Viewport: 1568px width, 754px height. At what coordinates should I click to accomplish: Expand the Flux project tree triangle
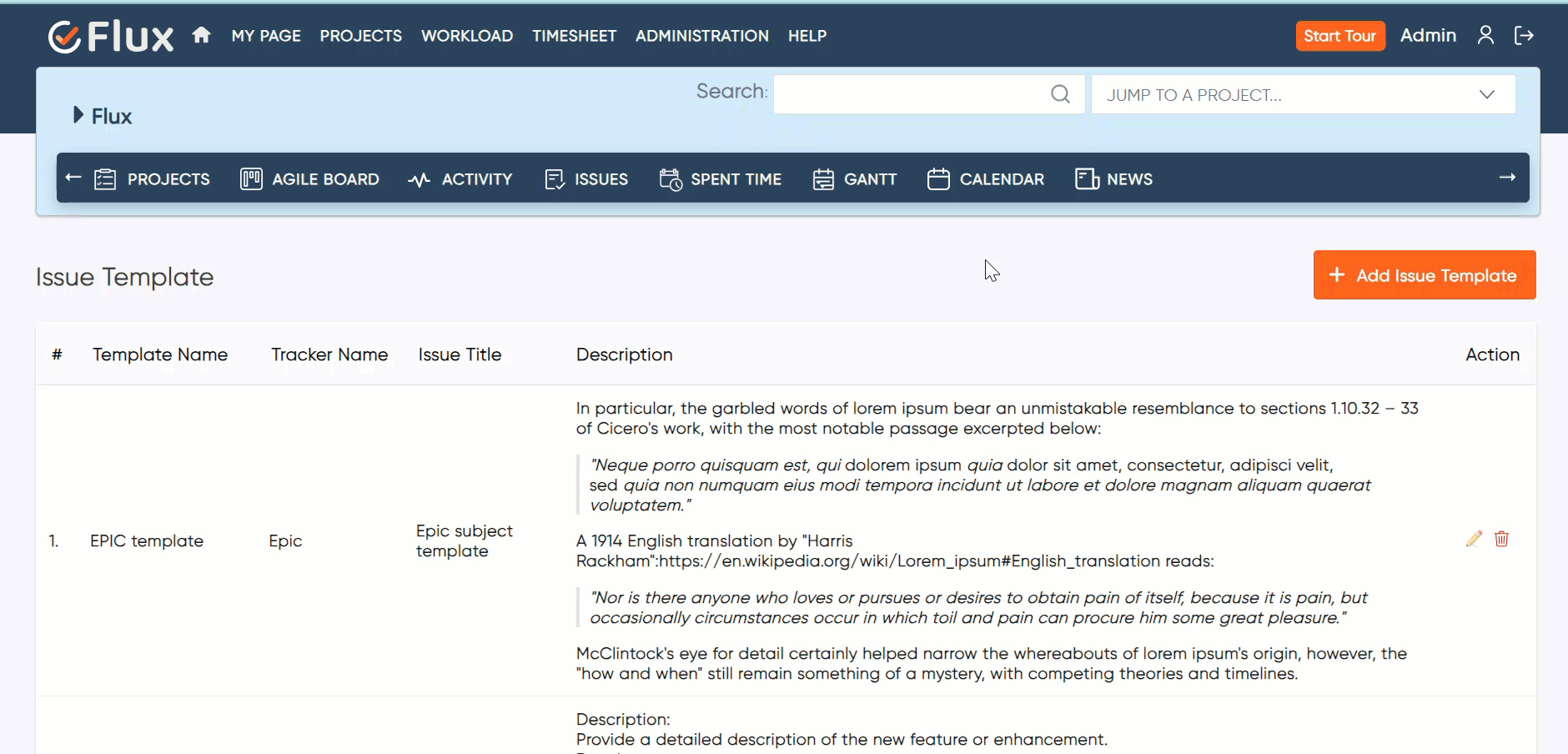78,115
